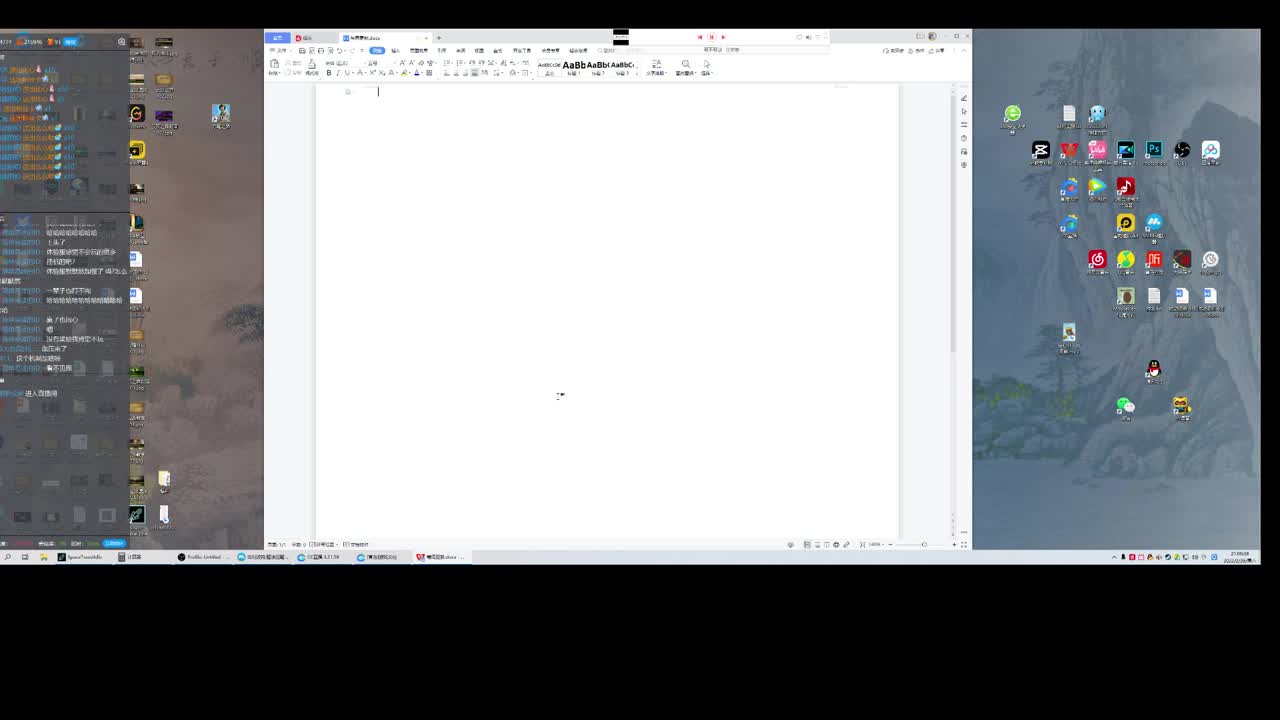Image resolution: width=1280 pixels, height=720 pixels.
Task: Click the Format Painter brush icon
Action: tap(312, 66)
